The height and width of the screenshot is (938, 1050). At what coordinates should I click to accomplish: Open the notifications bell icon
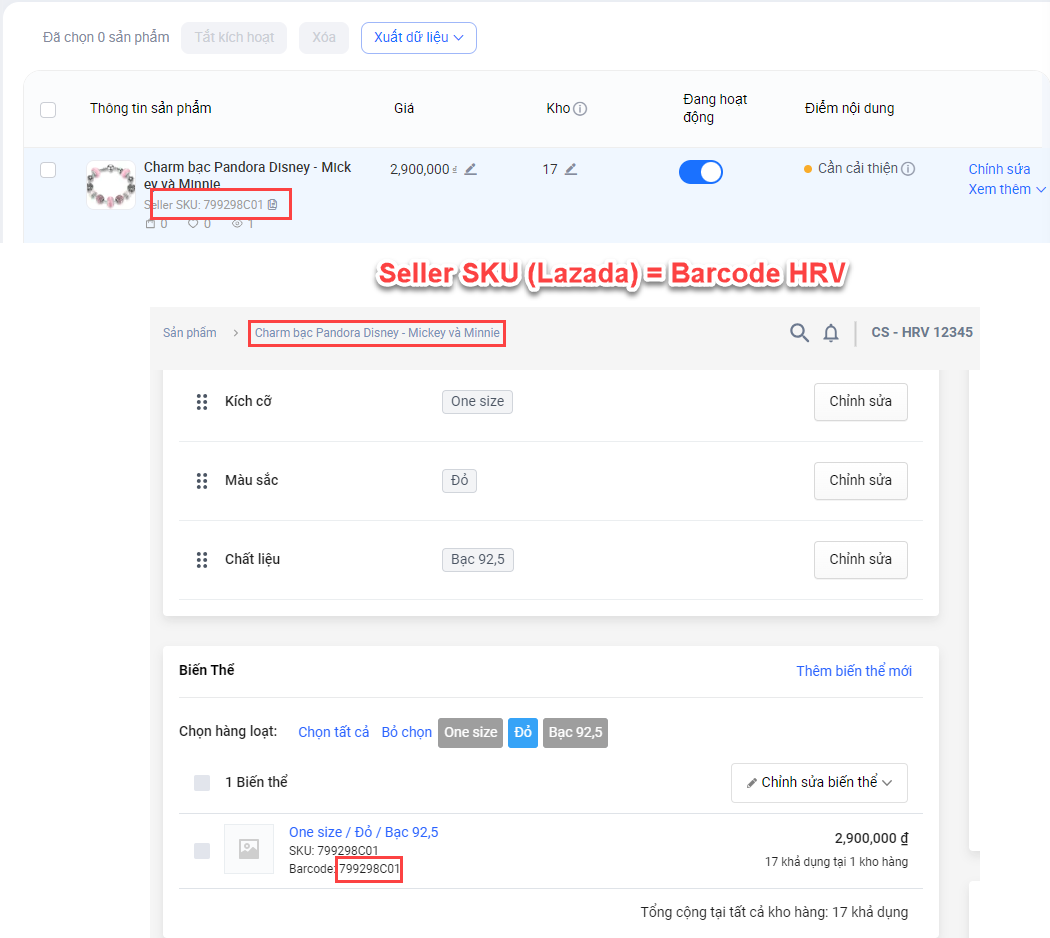[x=831, y=333]
